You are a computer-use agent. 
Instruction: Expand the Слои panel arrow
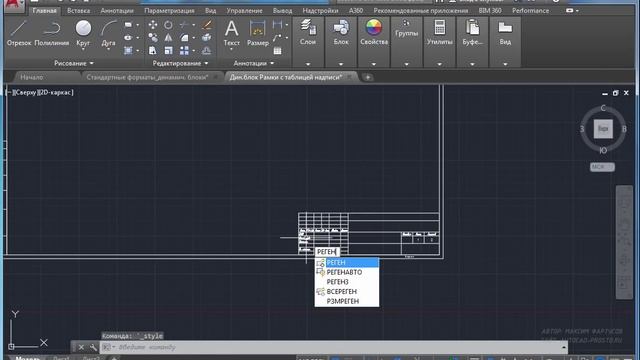click(x=308, y=64)
